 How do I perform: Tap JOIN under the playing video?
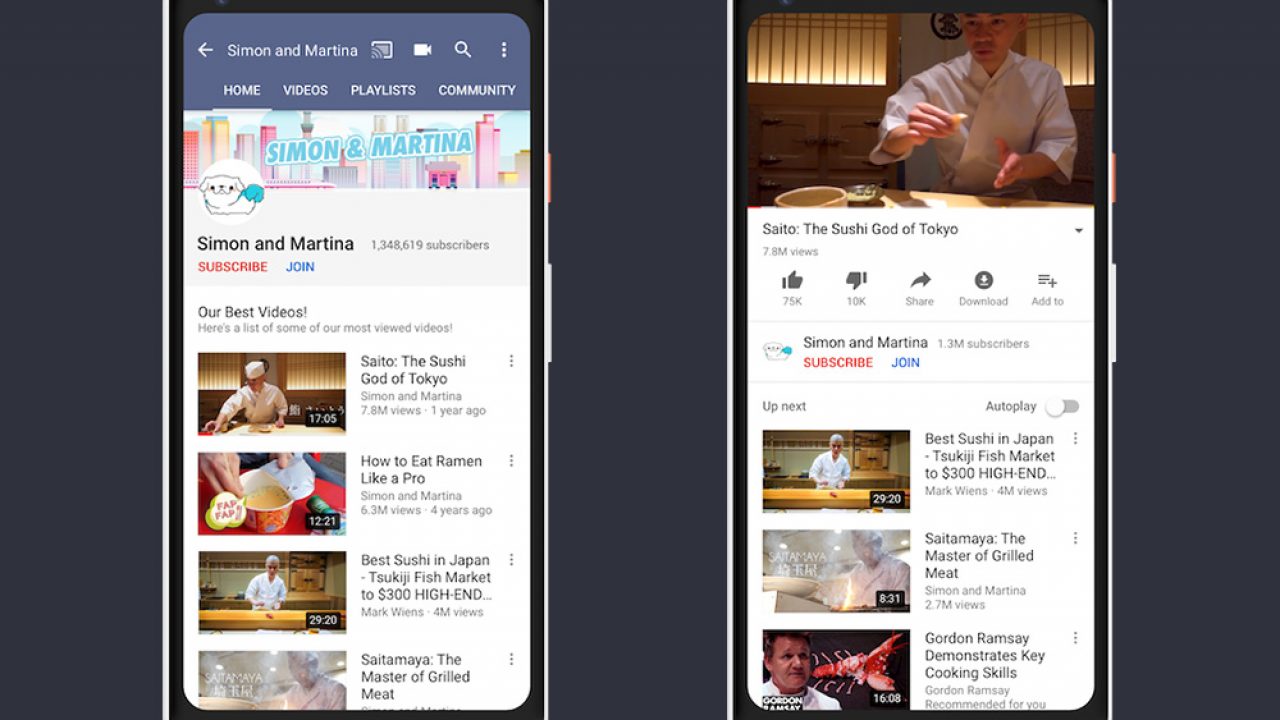tap(905, 363)
